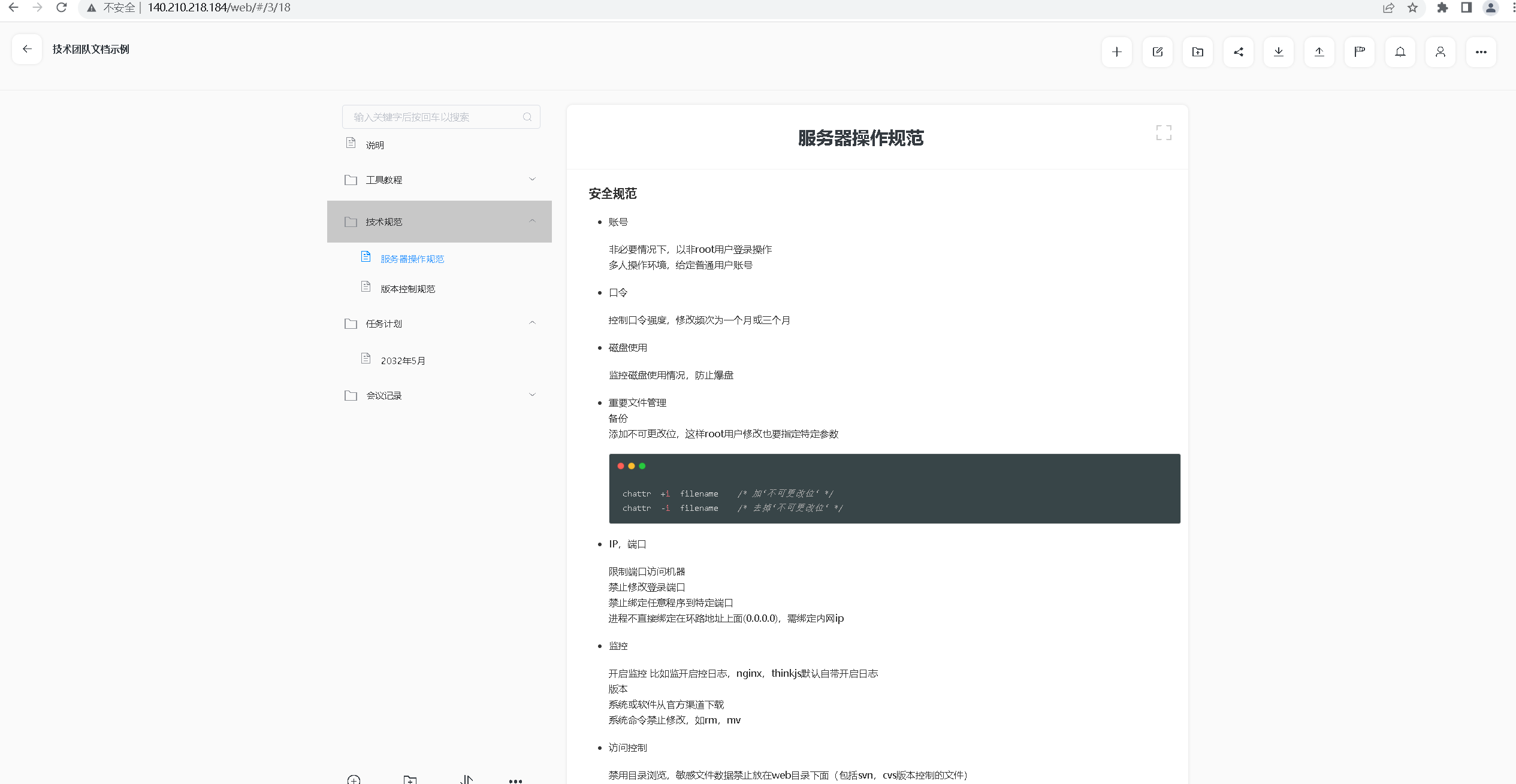Open the share icon in top toolbar

click(1238, 52)
